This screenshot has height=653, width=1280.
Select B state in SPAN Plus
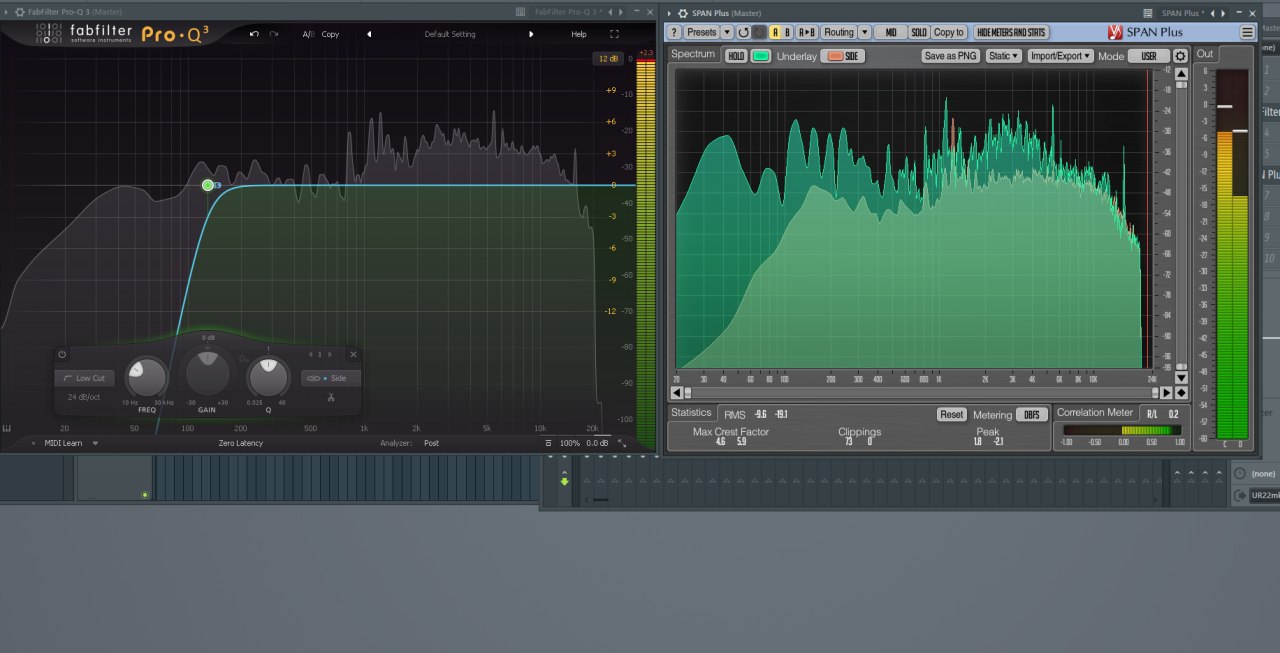tap(787, 32)
